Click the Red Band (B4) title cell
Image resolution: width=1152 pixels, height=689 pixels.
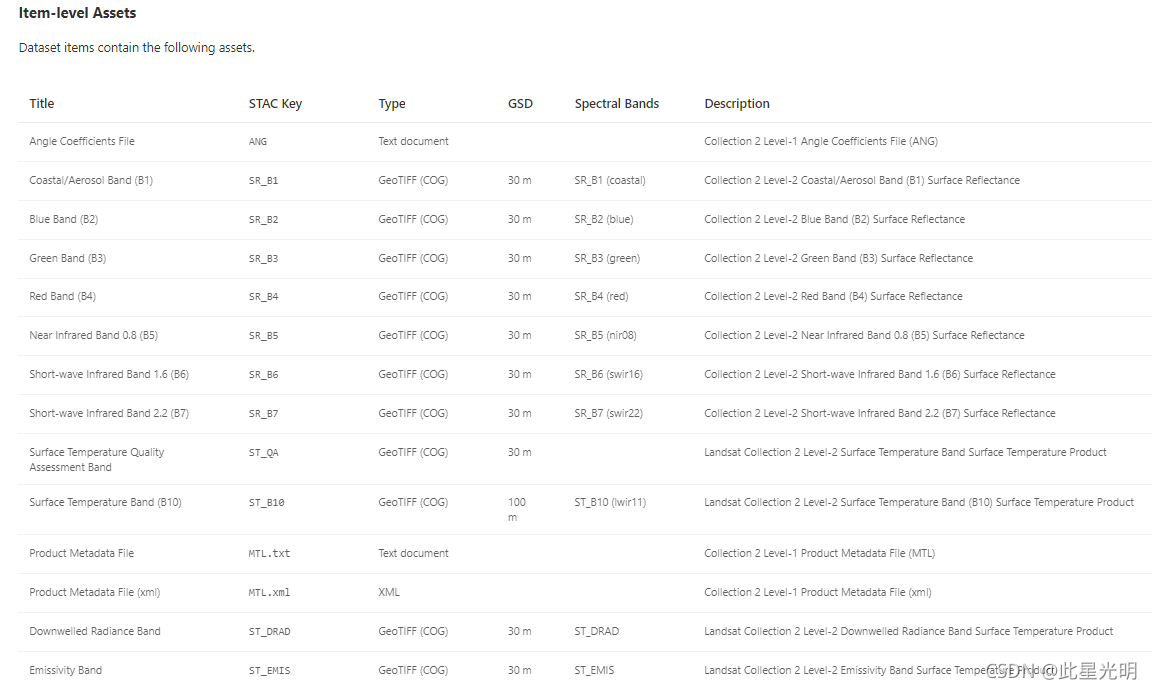63,297
